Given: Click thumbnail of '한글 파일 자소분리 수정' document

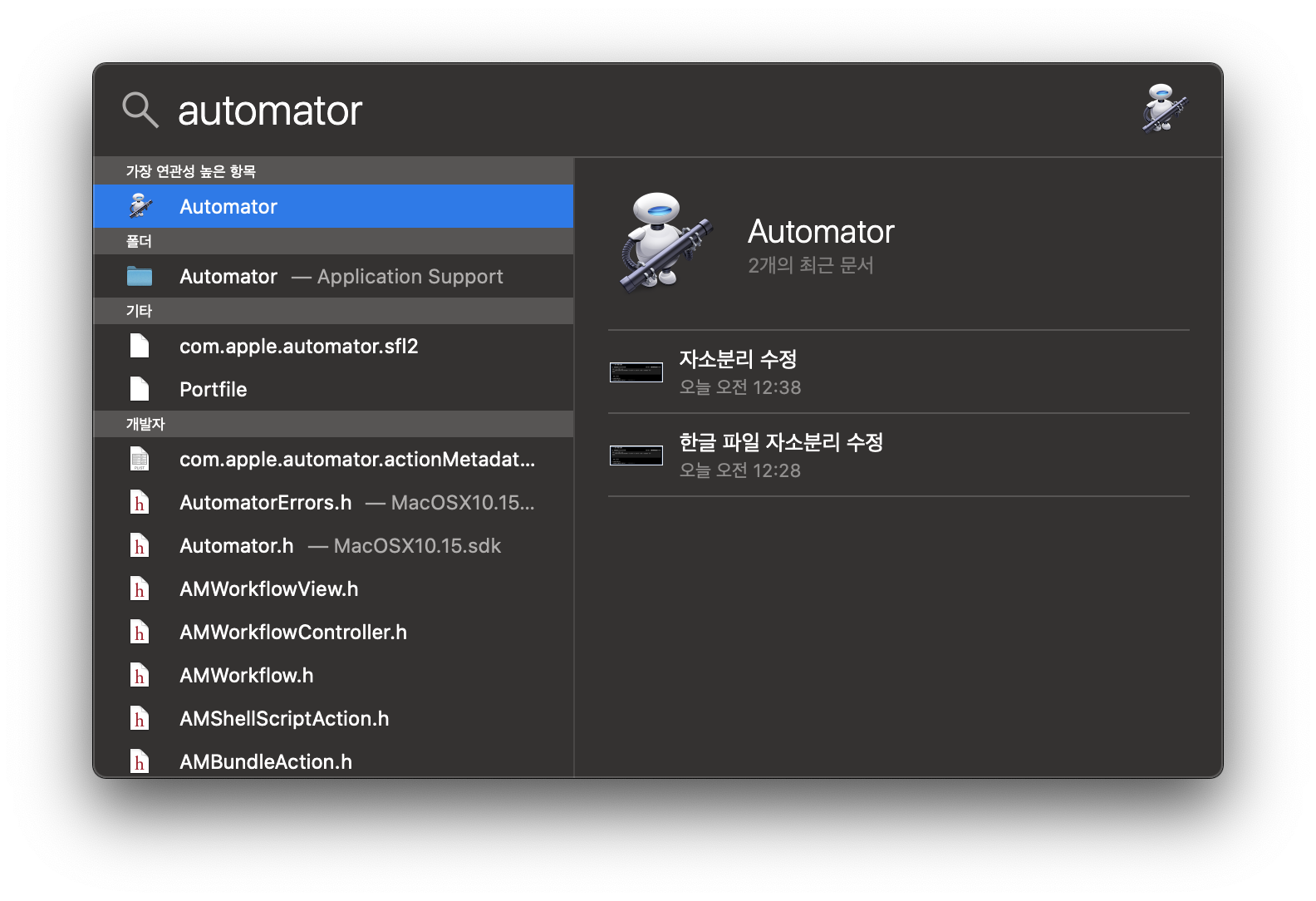Looking at the screenshot, I should (x=636, y=455).
